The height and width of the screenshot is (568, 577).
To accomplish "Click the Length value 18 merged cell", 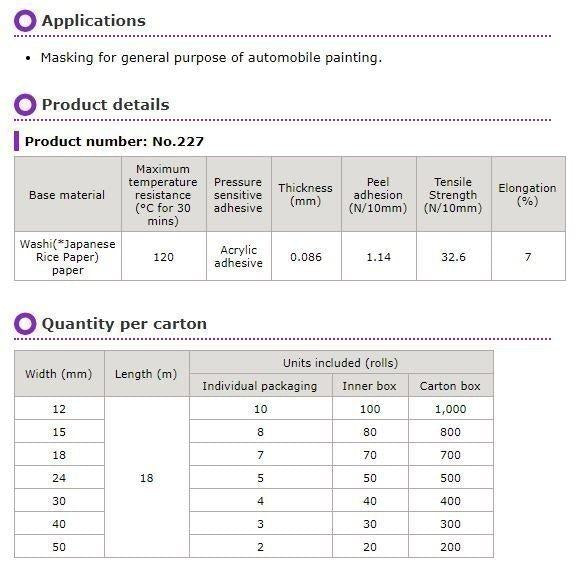I will click(147, 478).
